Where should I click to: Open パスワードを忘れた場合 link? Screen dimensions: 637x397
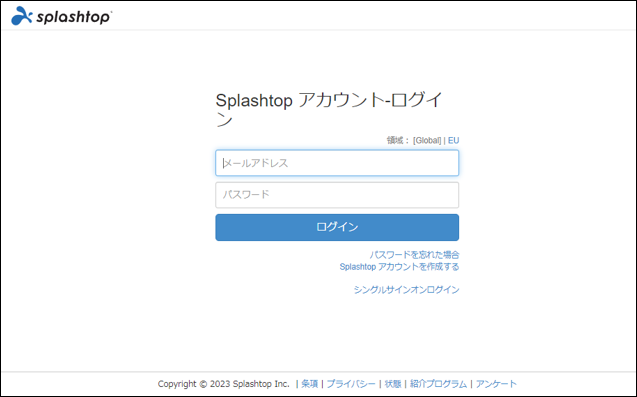click(x=414, y=255)
